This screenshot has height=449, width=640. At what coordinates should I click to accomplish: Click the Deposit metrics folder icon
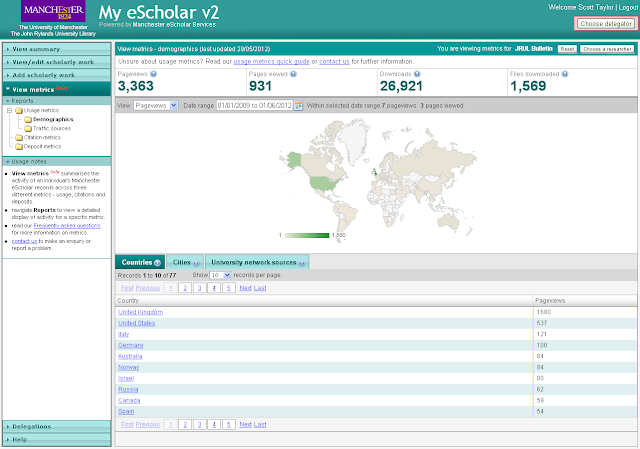tap(19, 147)
